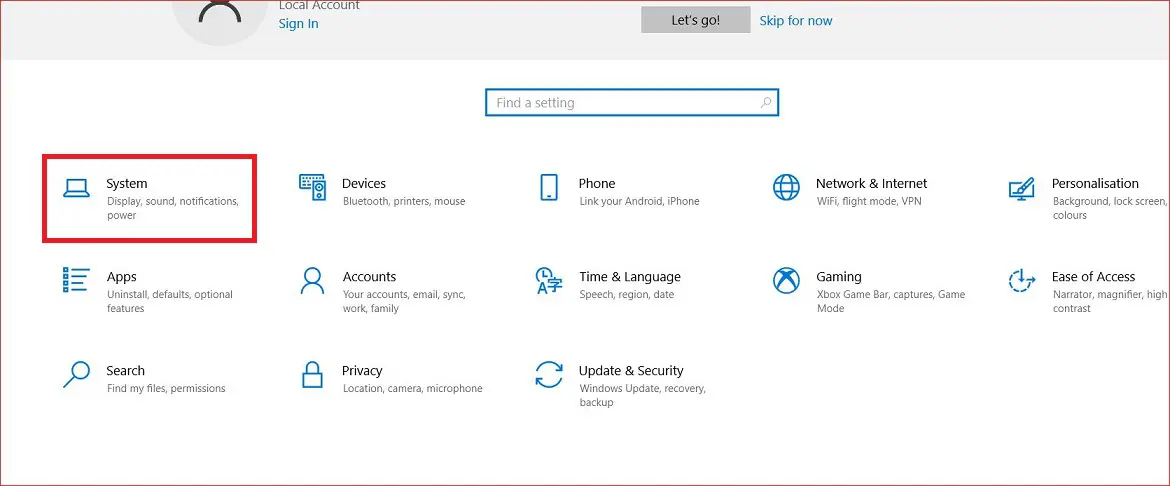The image size is (1170, 486).
Task: Click 'Narrator, magnifier, high contrast' description
Action: pyautogui.click(x=1110, y=302)
